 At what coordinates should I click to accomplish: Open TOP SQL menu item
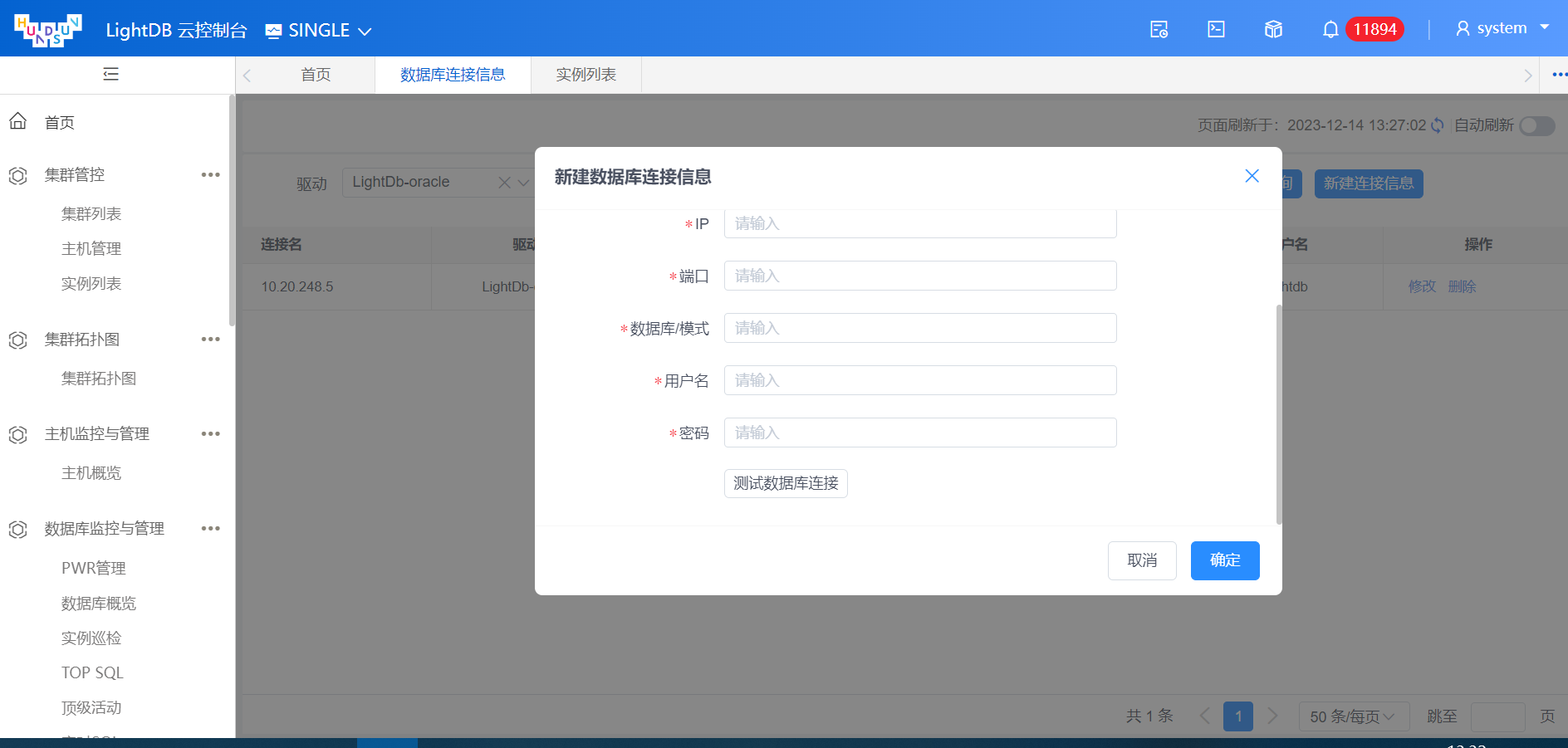pyautogui.click(x=92, y=673)
